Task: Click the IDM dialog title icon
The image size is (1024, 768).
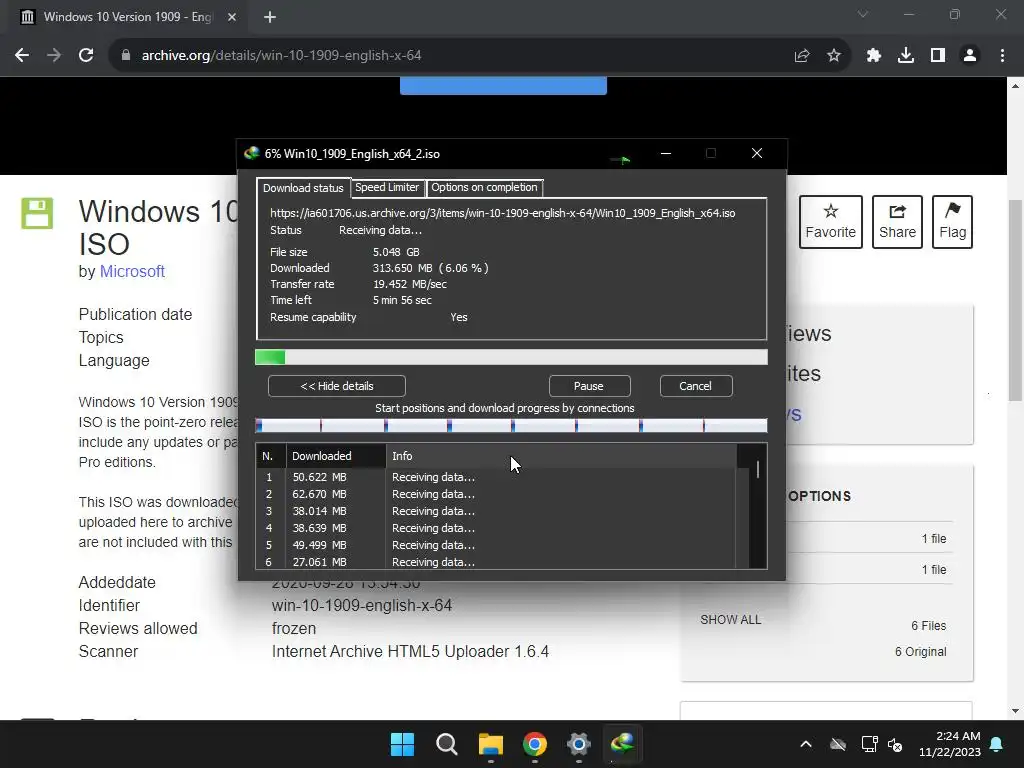Action: click(x=251, y=153)
